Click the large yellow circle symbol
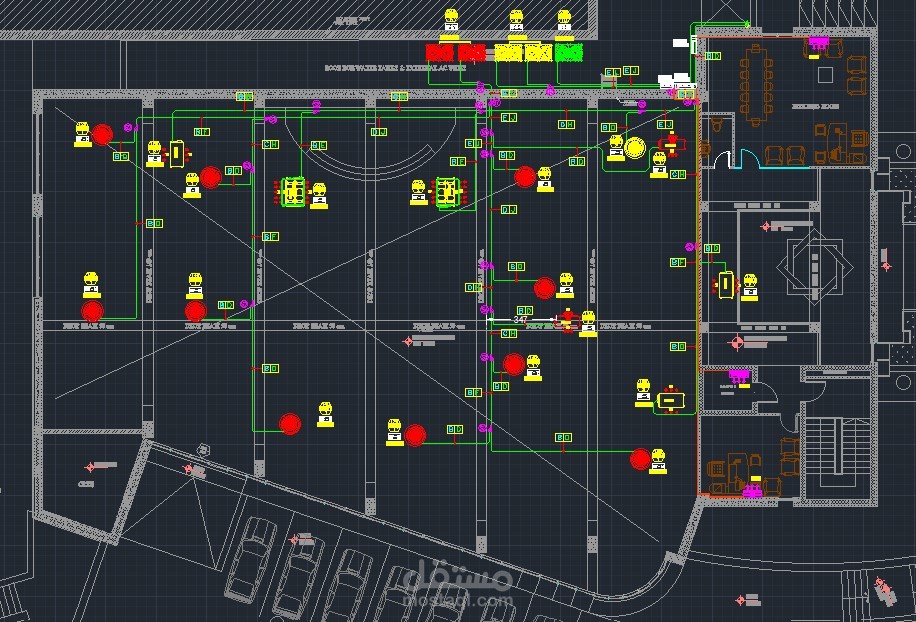 [635, 148]
